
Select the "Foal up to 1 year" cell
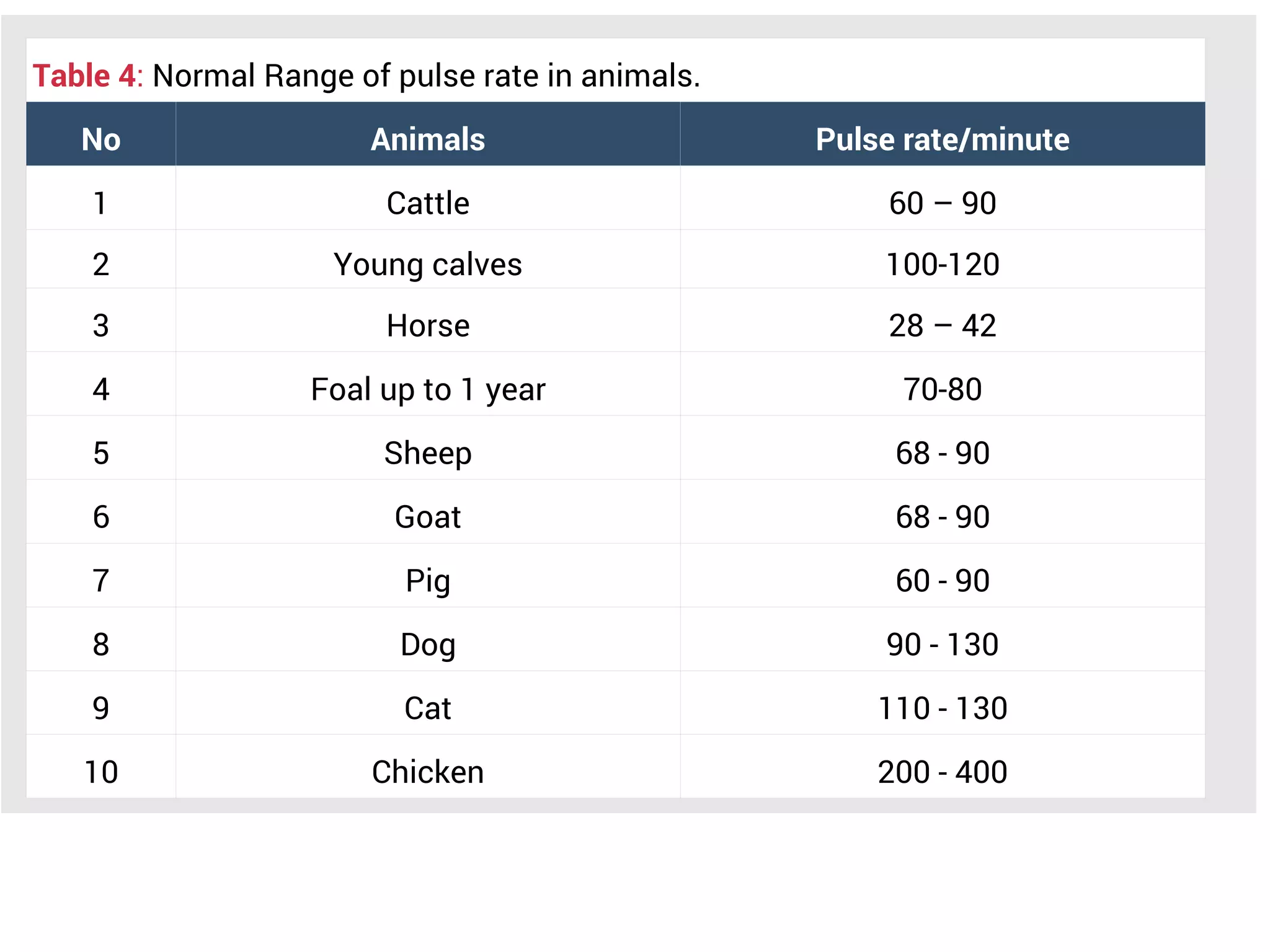click(x=428, y=390)
